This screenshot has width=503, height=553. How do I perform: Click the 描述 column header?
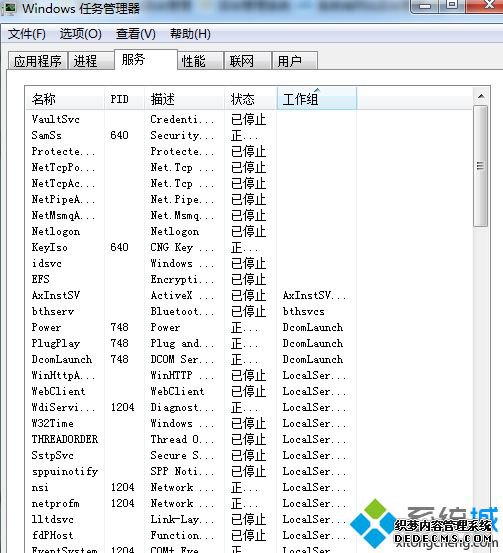tap(184, 99)
